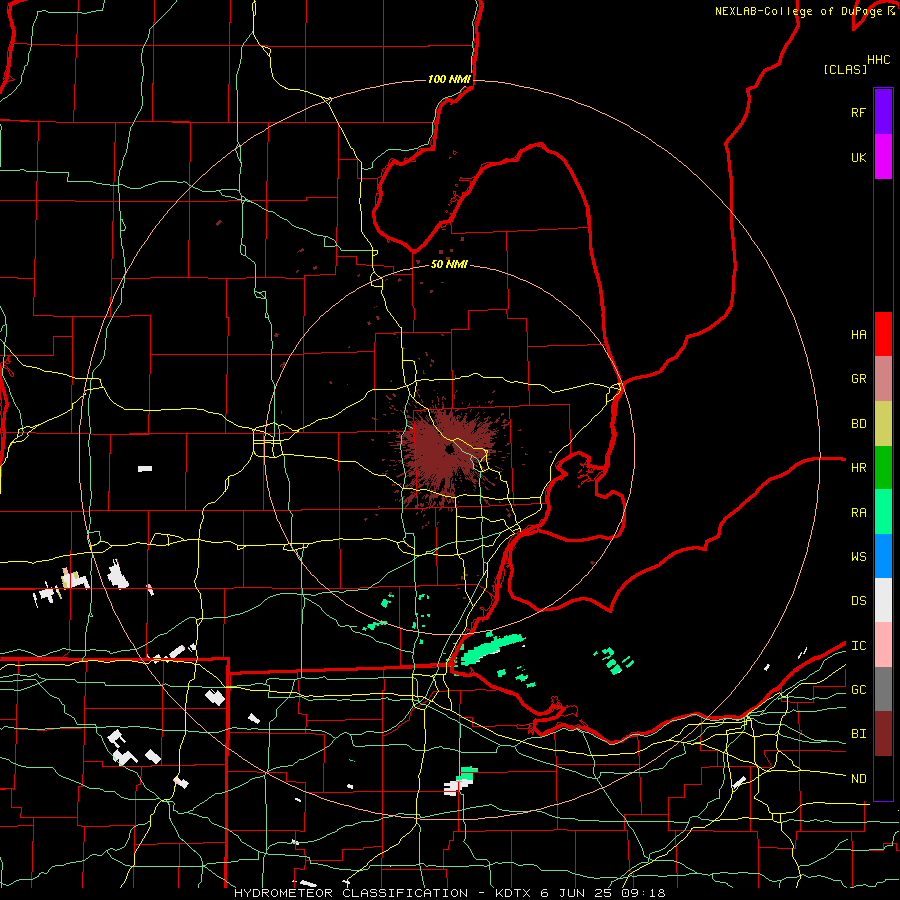Click the RF purple legend swatch

[883, 112]
